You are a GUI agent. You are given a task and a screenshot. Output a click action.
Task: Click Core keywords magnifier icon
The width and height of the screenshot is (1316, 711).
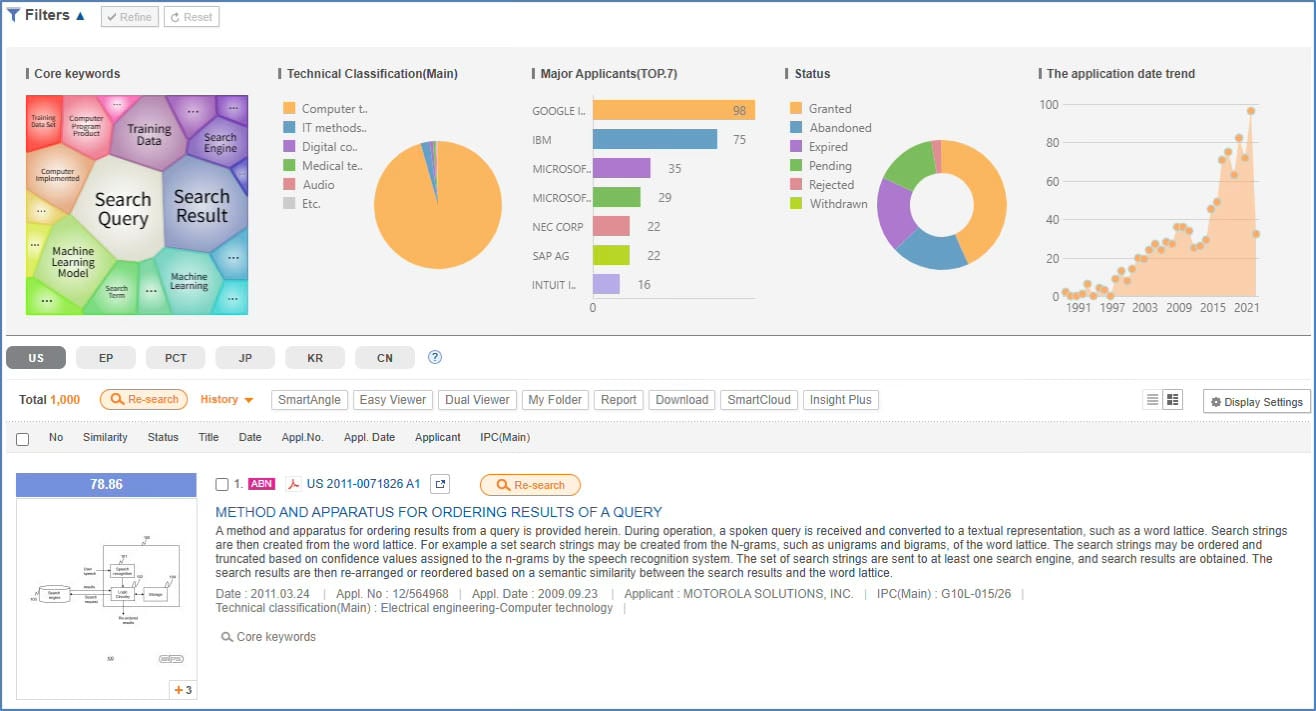pos(227,637)
